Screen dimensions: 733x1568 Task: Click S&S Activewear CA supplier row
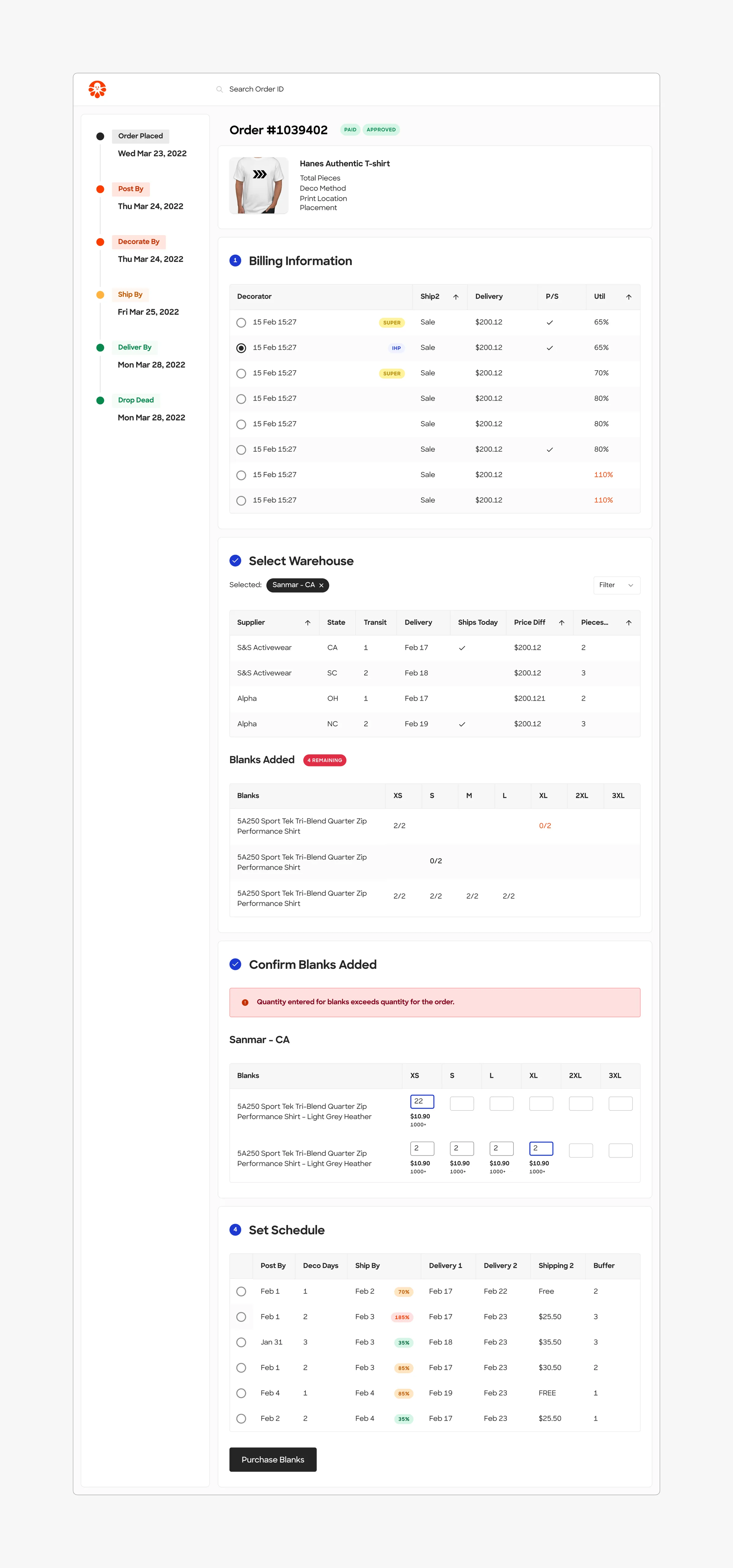(x=435, y=648)
